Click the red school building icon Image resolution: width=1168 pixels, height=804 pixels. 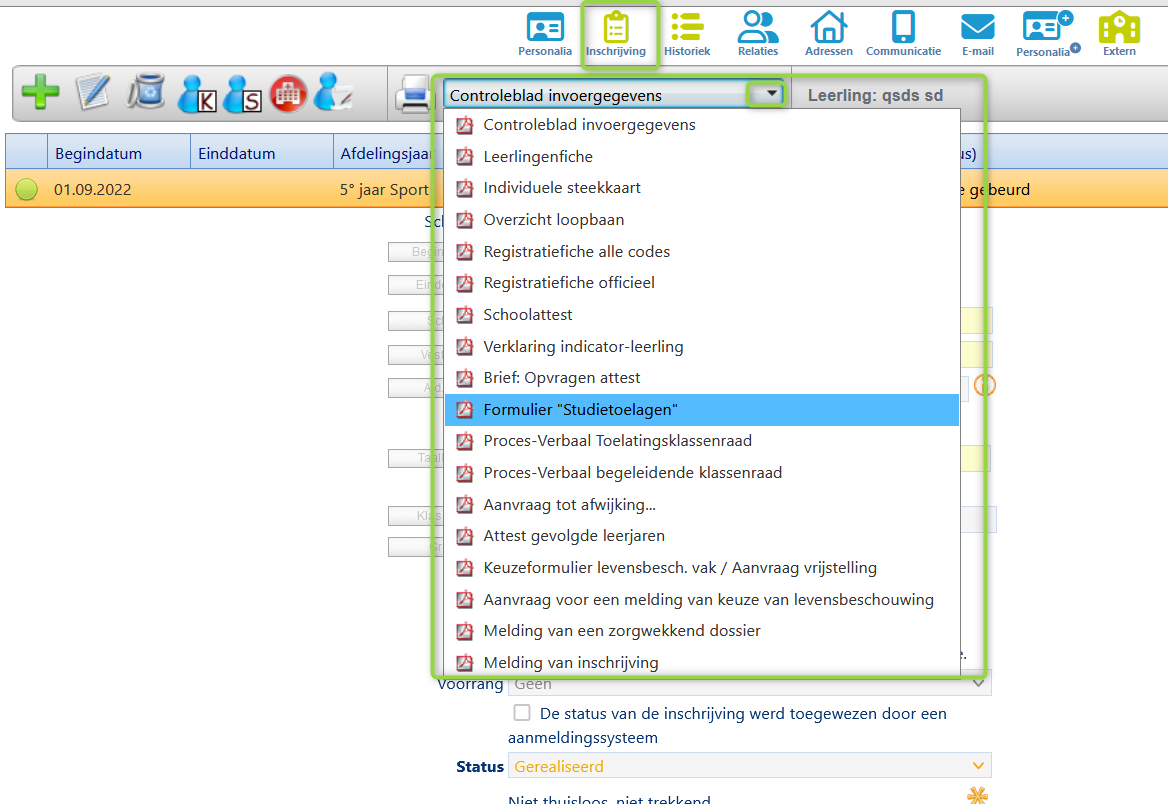click(x=288, y=93)
